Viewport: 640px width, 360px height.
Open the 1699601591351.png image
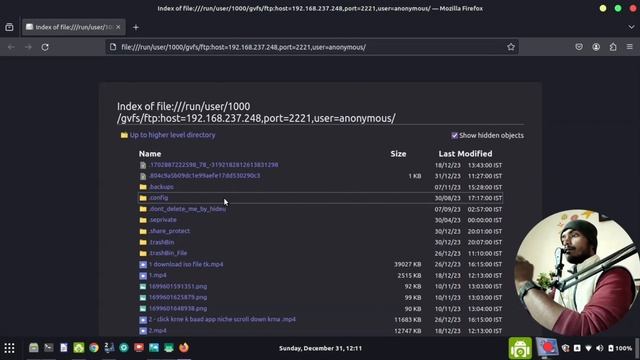(178, 286)
